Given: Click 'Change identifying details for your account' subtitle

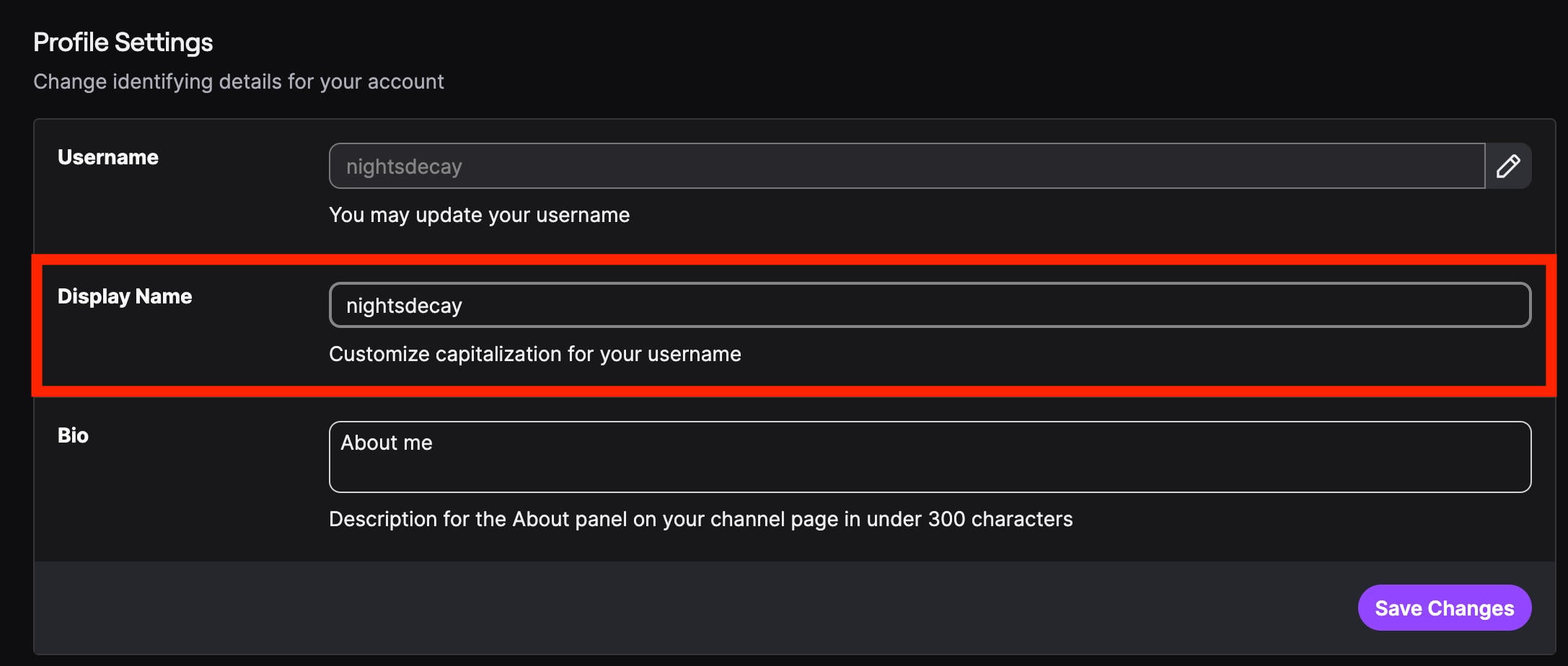Looking at the screenshot, I should click(239, 81).
